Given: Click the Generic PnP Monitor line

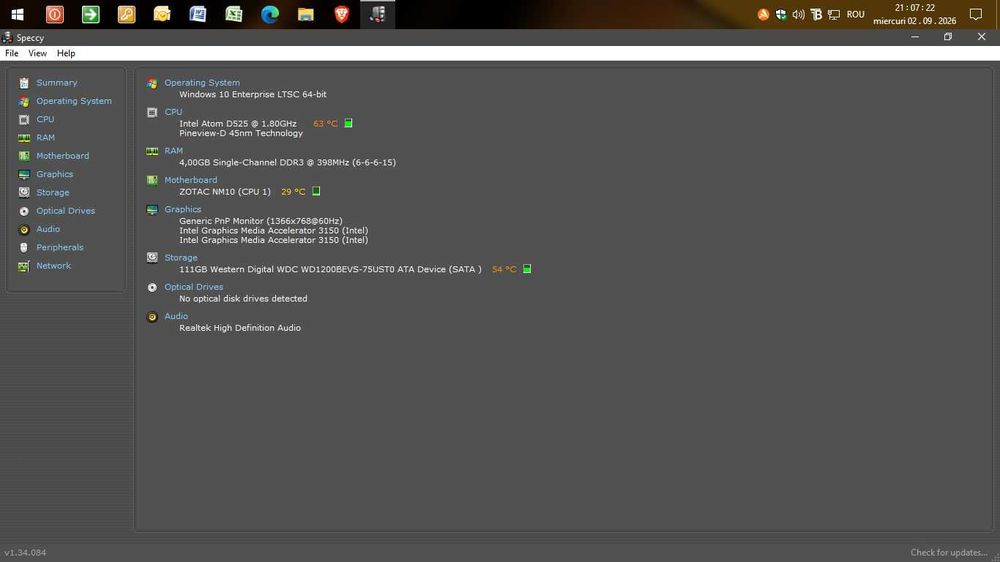Looking at the screenshot, I should click(x=261, y=221).
